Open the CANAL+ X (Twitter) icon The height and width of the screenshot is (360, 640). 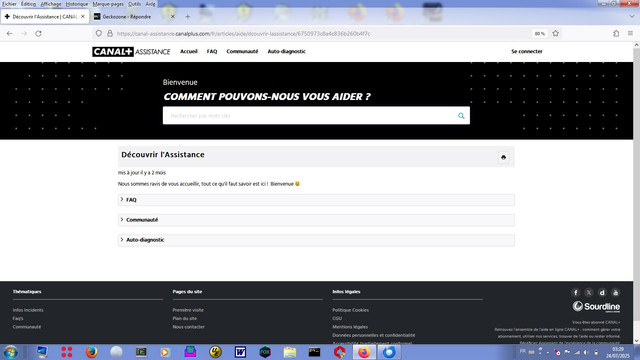[589, 292]
